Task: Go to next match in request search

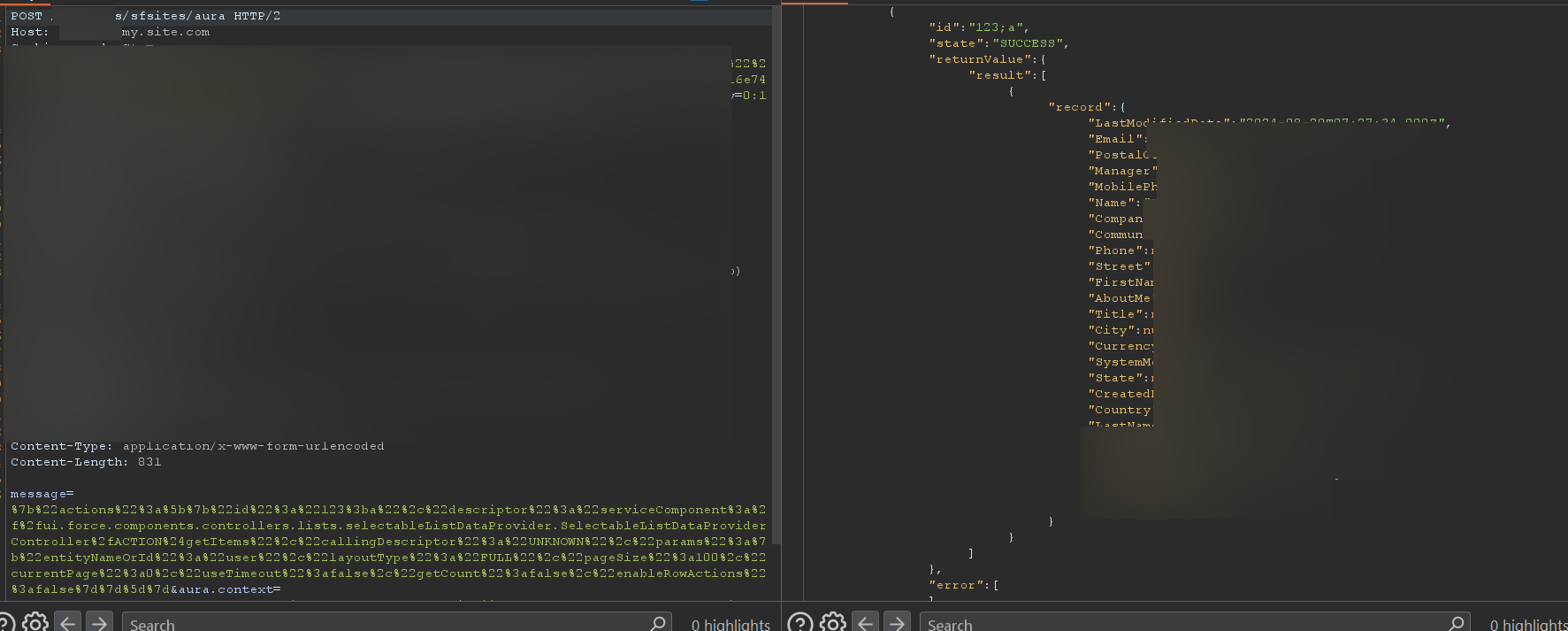Action: point(99,623)
